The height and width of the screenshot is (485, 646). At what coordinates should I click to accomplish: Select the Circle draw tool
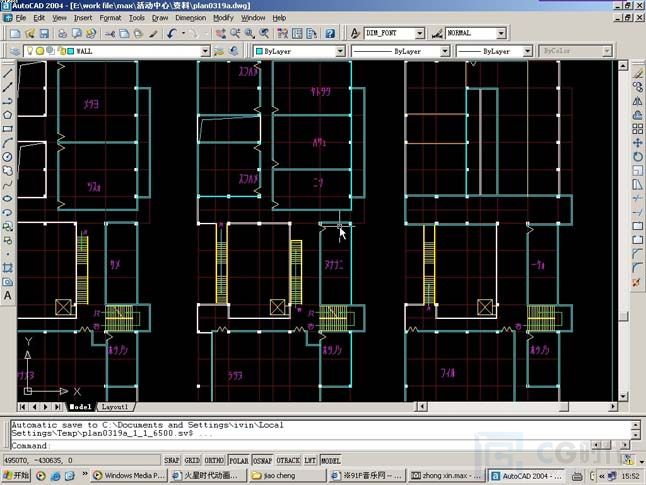[x=7, y=157]
